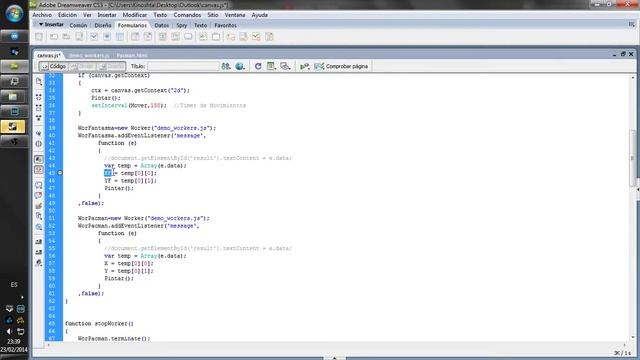The image size is (640, 360).
Task: Open Comprobar página dropdown
Action: tap(341, 66)
